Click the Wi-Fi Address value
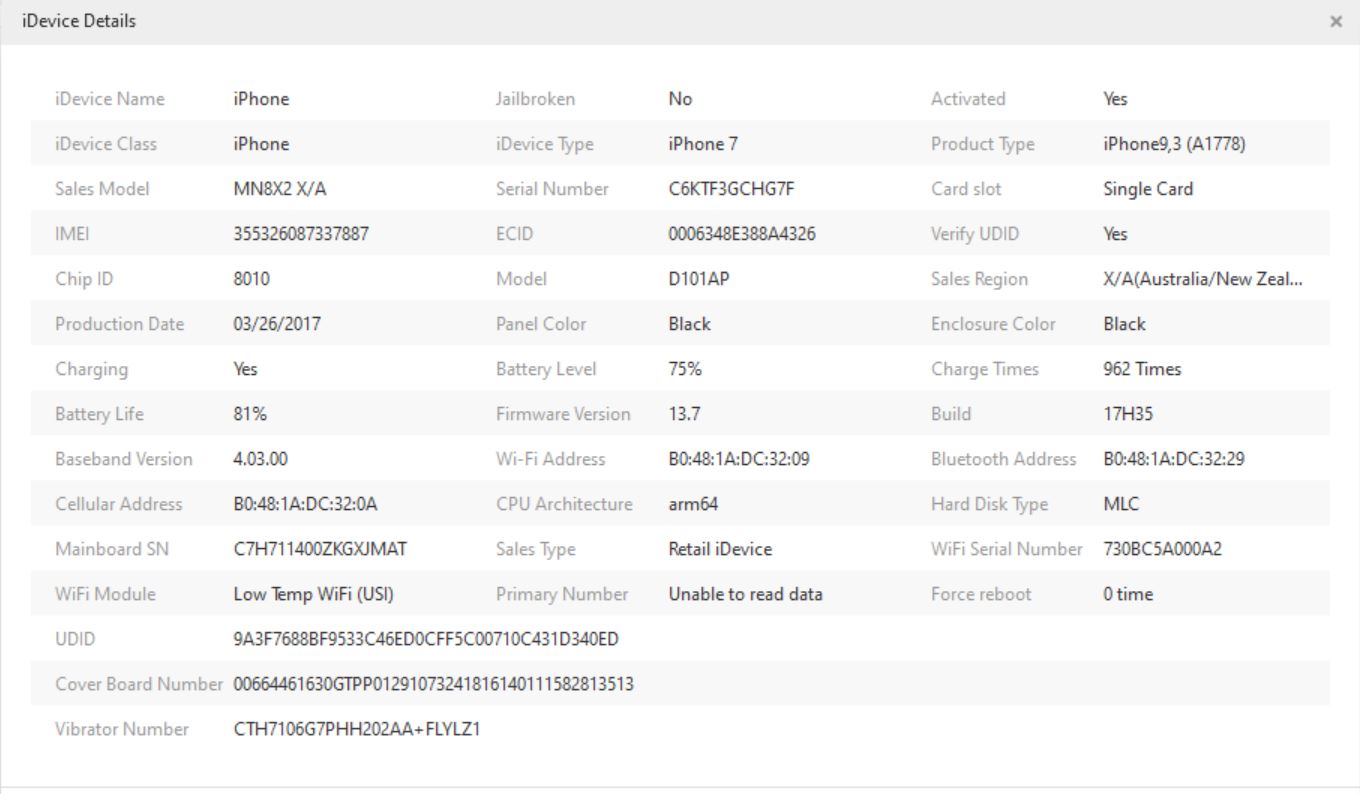 (x=739, y=459)
